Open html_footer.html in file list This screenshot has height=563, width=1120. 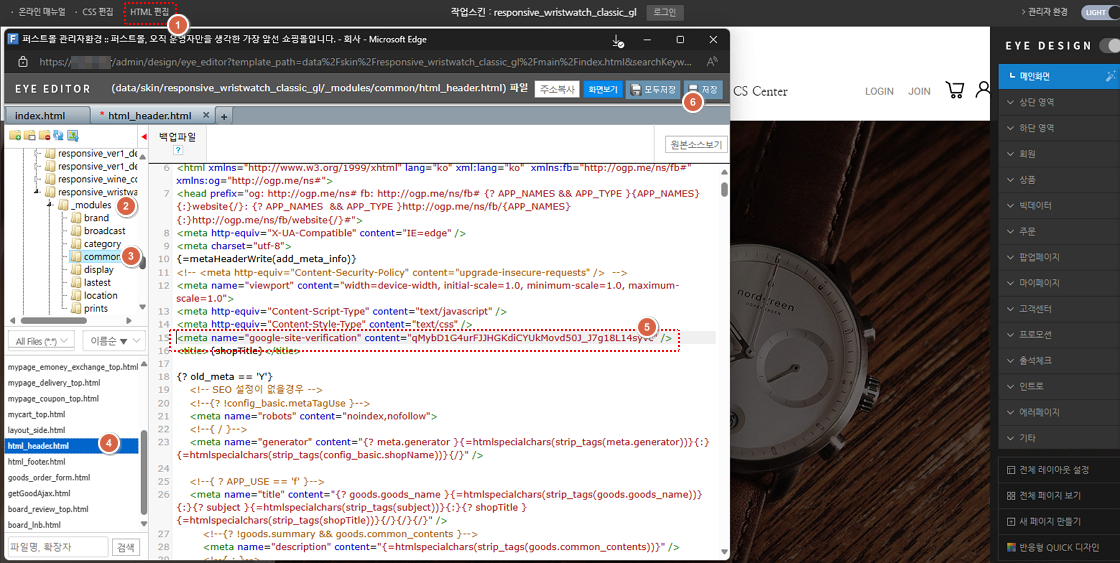36,462
